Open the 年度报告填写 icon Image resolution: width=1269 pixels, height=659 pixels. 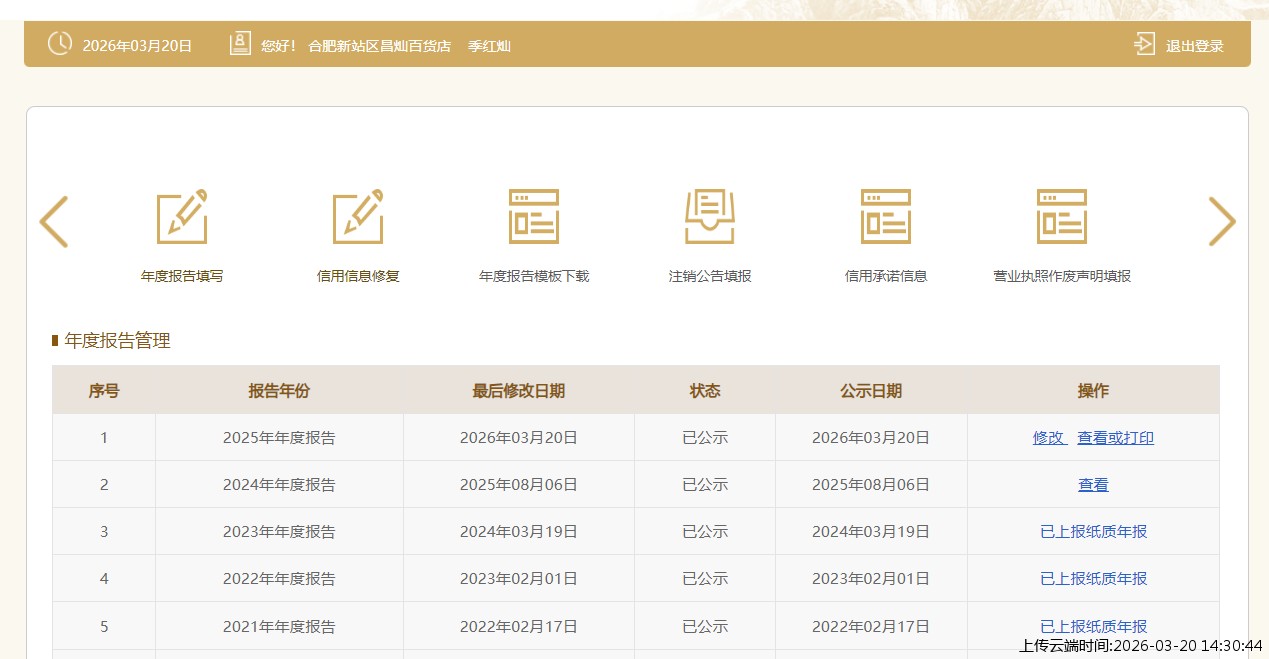pos(182,217)
